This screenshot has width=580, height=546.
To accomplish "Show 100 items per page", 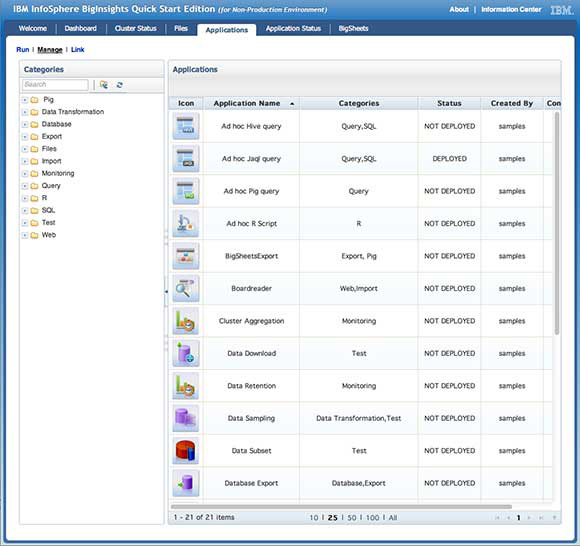I will tap(372, 518).
